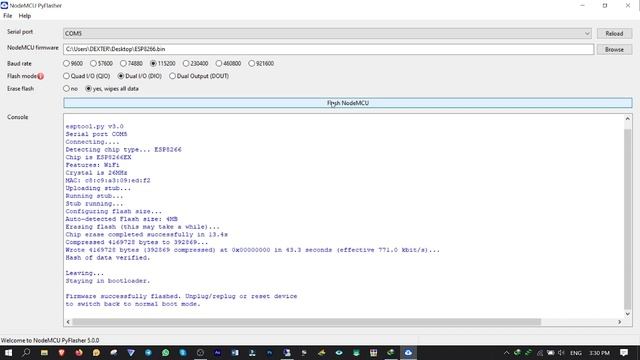Image resolution: width=640 pixels, height=360 pixels.
Task: Open taskbar search magnifier
Action: [26, 352]
